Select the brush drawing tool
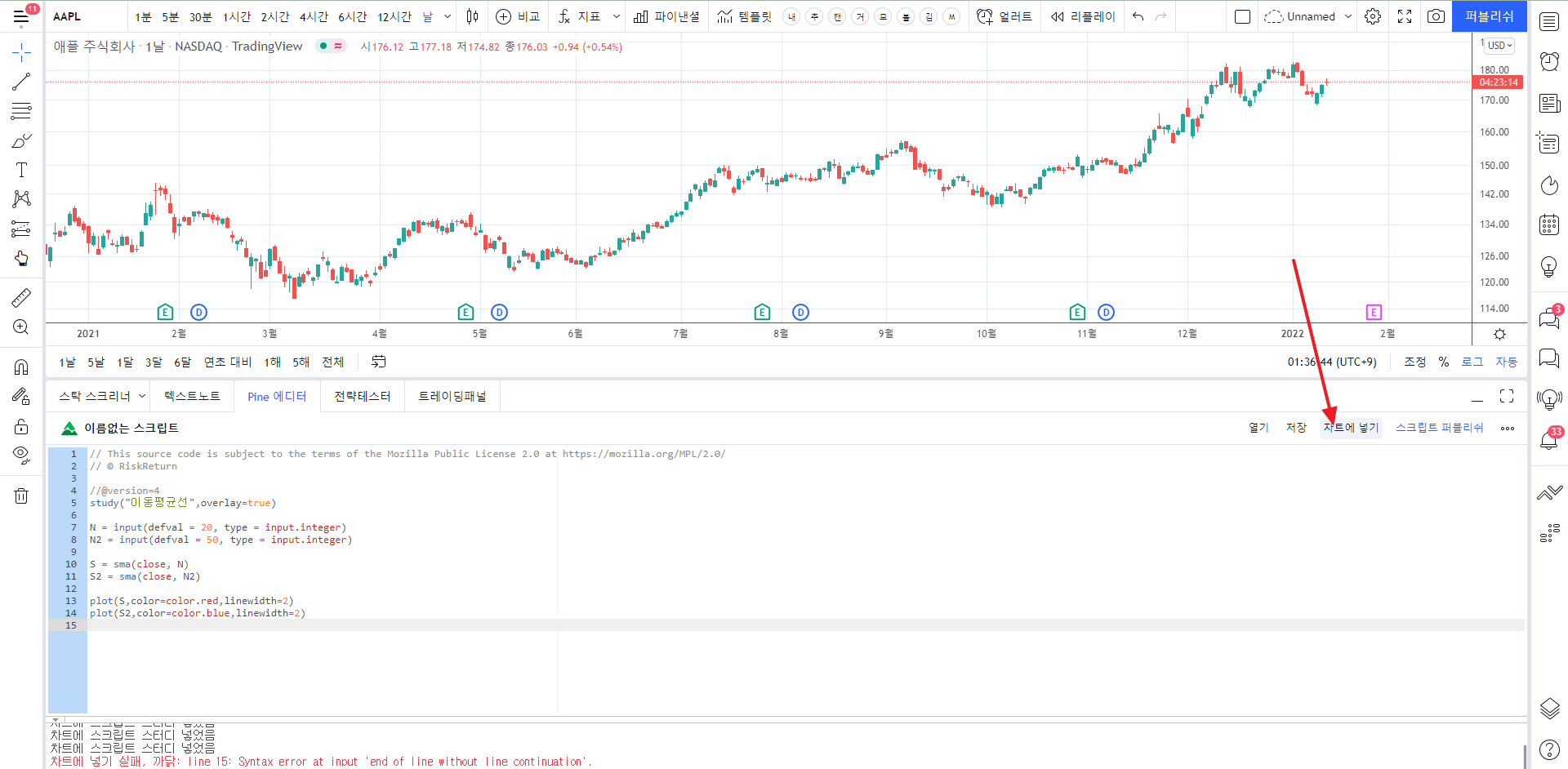Viewport: 1568px width, 769px height. [21, 140]
